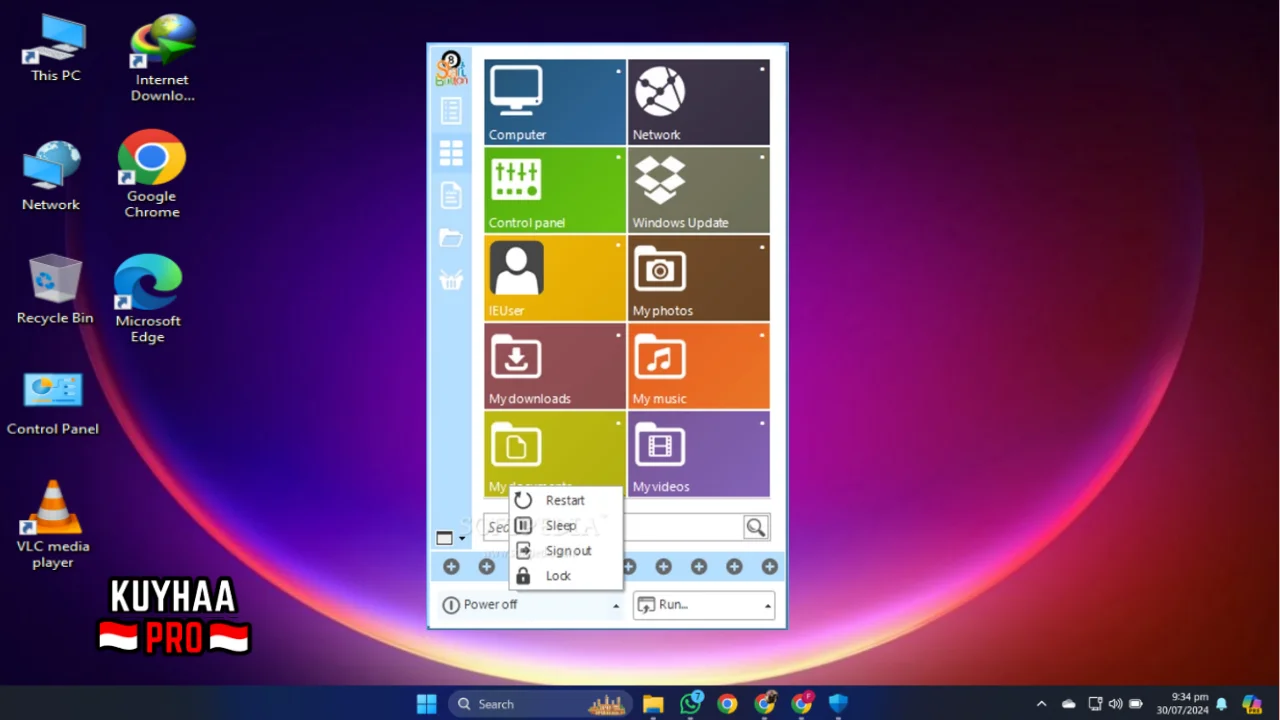Open the My videos tile

point(699,454)
